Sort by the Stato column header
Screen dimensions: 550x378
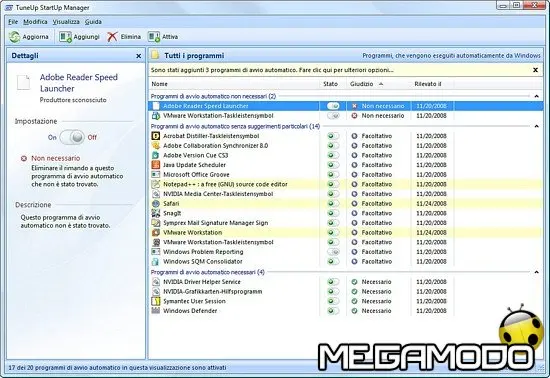tap(333, 84)
